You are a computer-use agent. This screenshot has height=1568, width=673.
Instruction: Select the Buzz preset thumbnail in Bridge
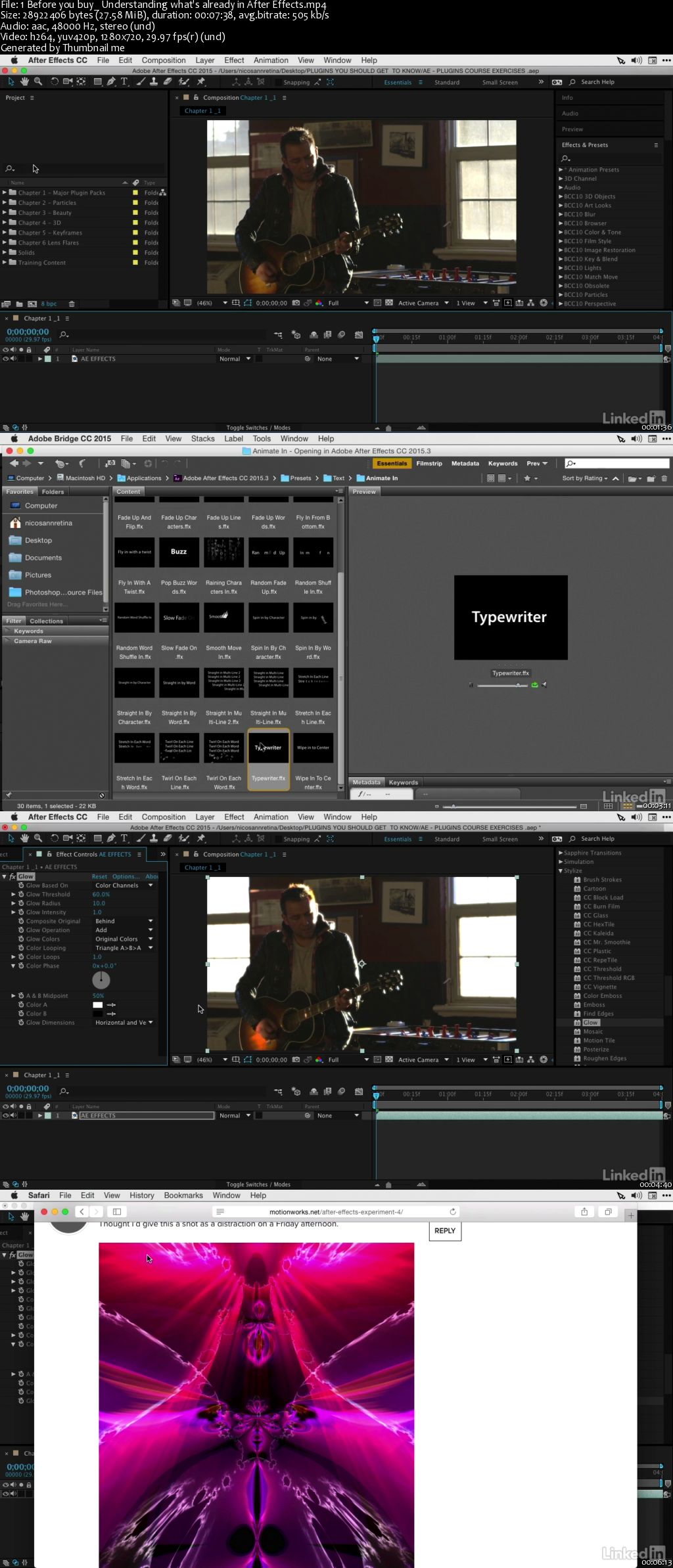[179, 552]
